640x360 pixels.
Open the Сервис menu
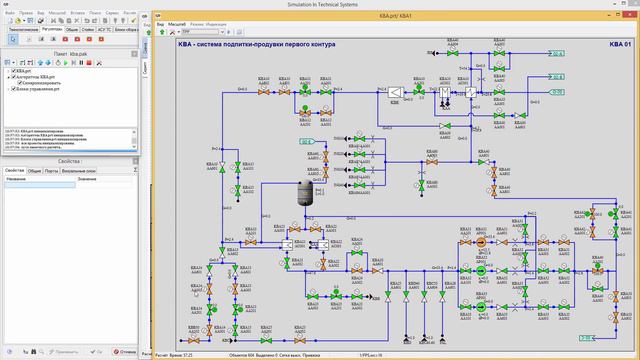coord(112,13)
